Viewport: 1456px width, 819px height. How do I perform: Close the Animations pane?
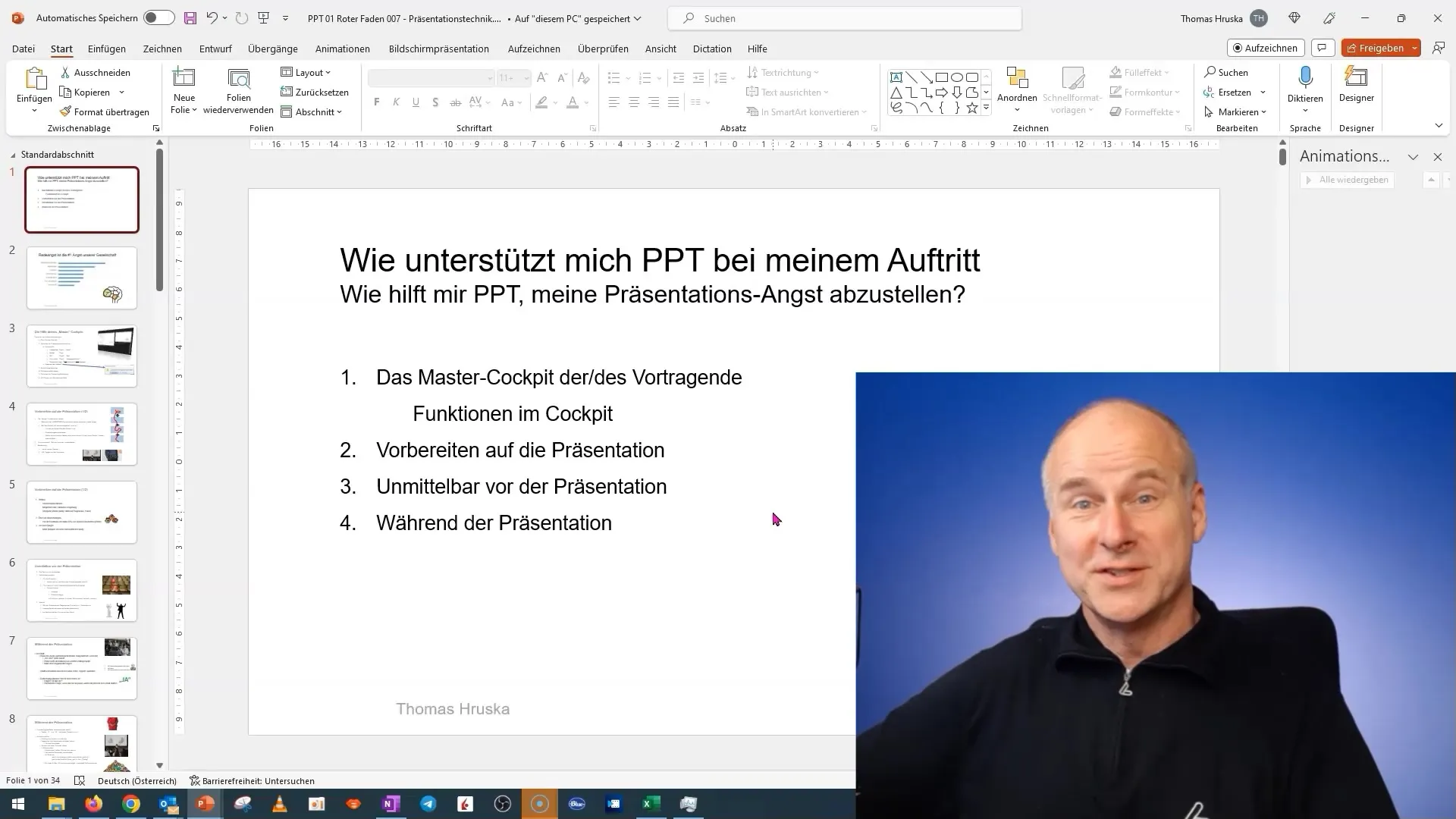click(1438, 157)
